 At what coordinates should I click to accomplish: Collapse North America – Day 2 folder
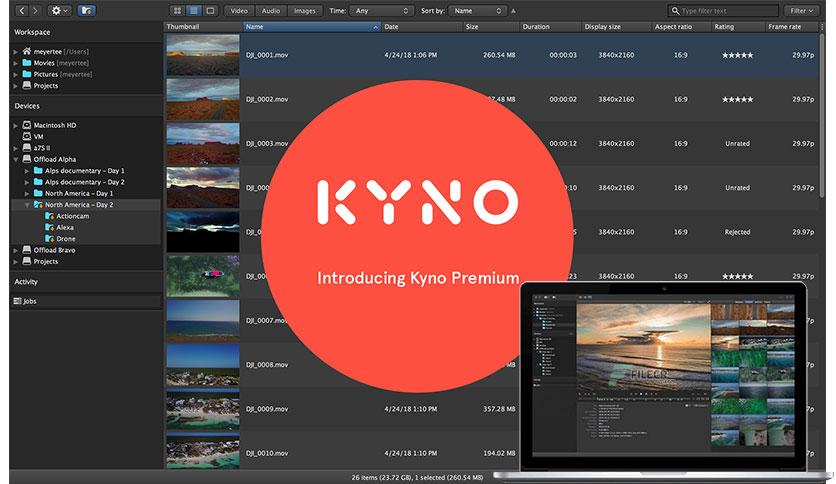coord(27,205)
